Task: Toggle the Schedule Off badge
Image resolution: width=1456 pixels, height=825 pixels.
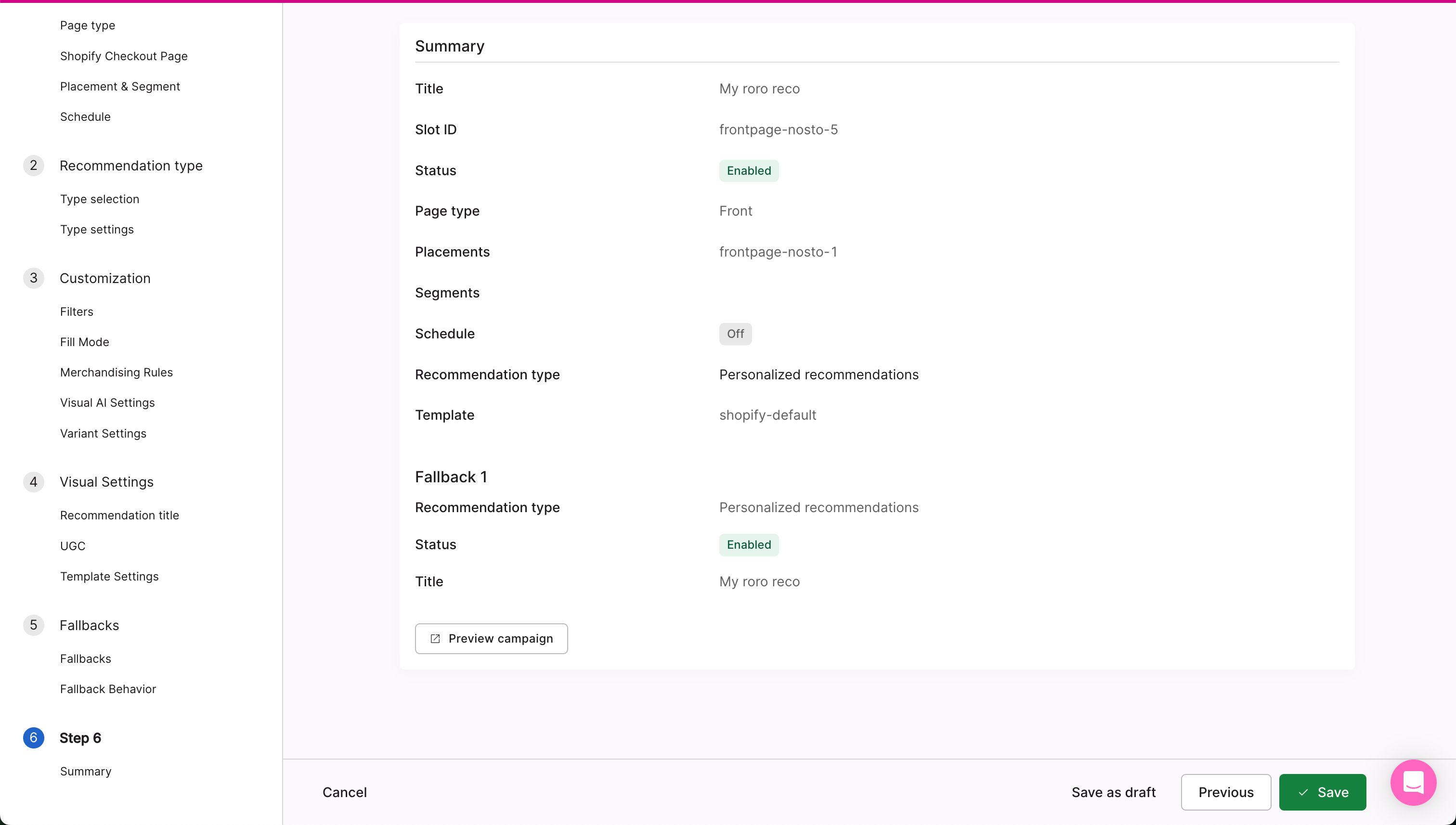Action: pyautogui.click(x=735, y=334)
